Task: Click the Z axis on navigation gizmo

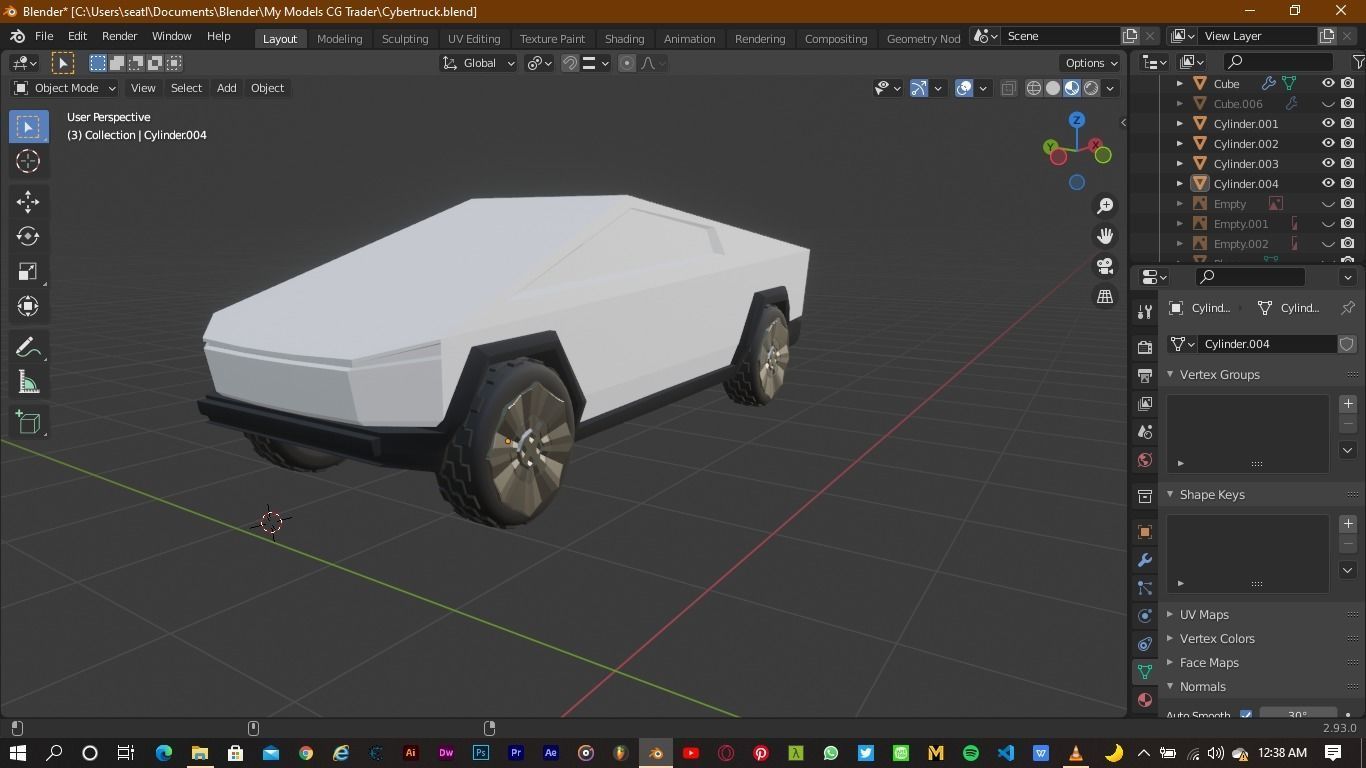Action: point(1077,120)
